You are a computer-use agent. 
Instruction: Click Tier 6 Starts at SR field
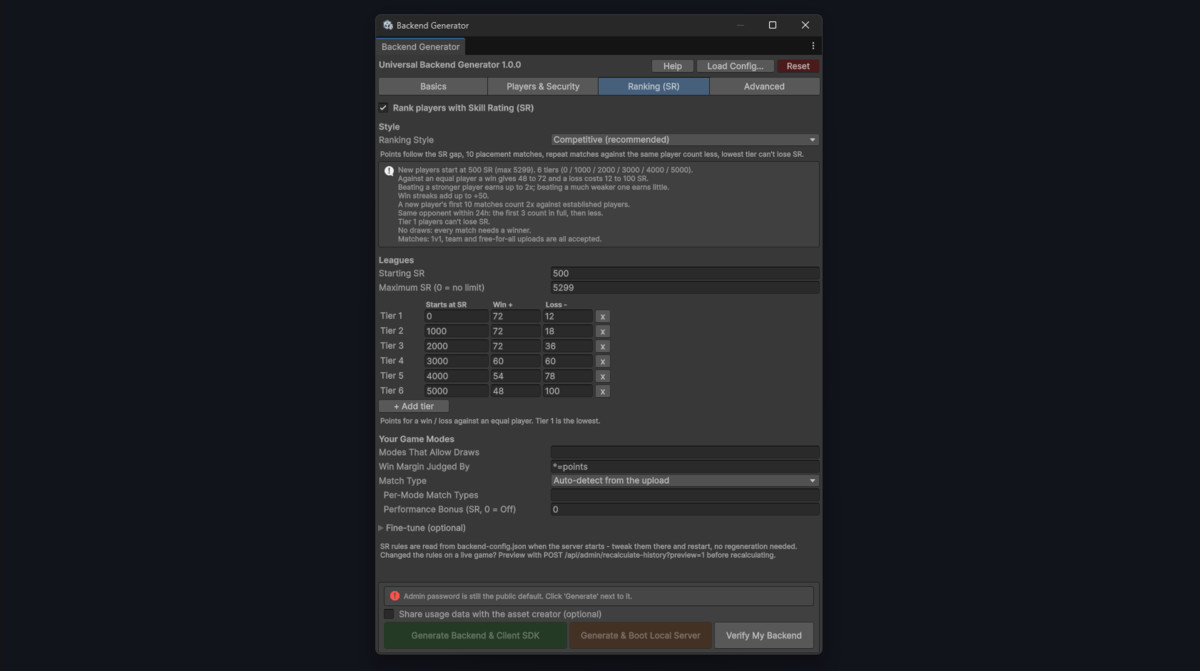pyautogui.click(x=456, y=391)
